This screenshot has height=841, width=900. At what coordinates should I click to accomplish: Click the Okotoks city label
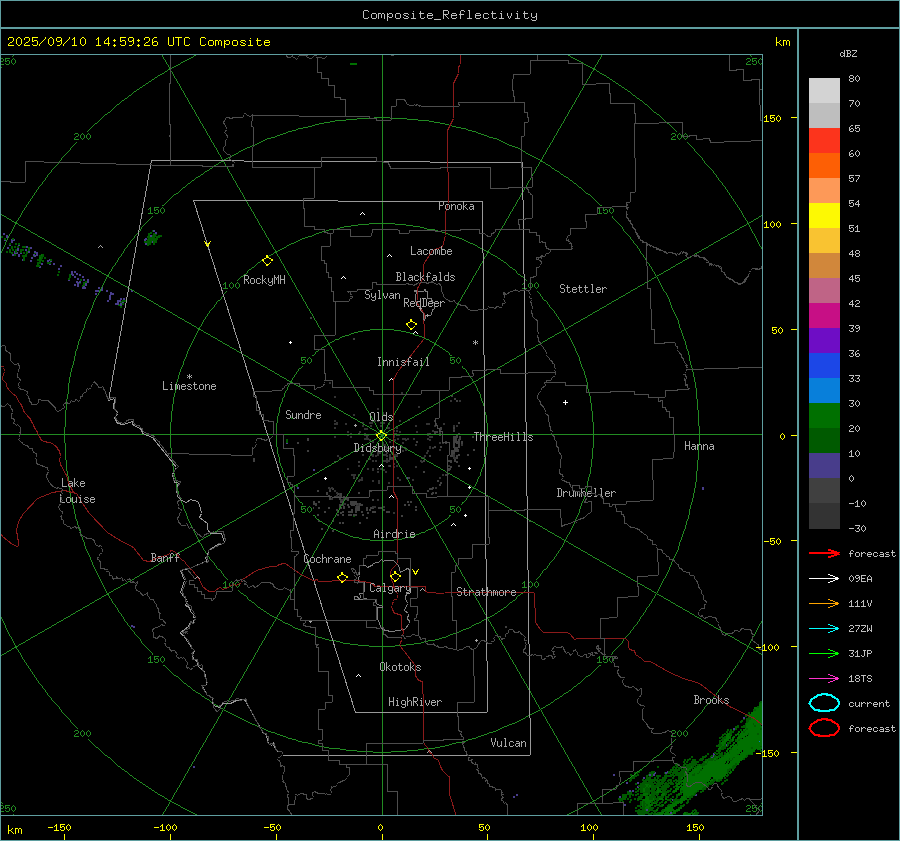[400, 667]
